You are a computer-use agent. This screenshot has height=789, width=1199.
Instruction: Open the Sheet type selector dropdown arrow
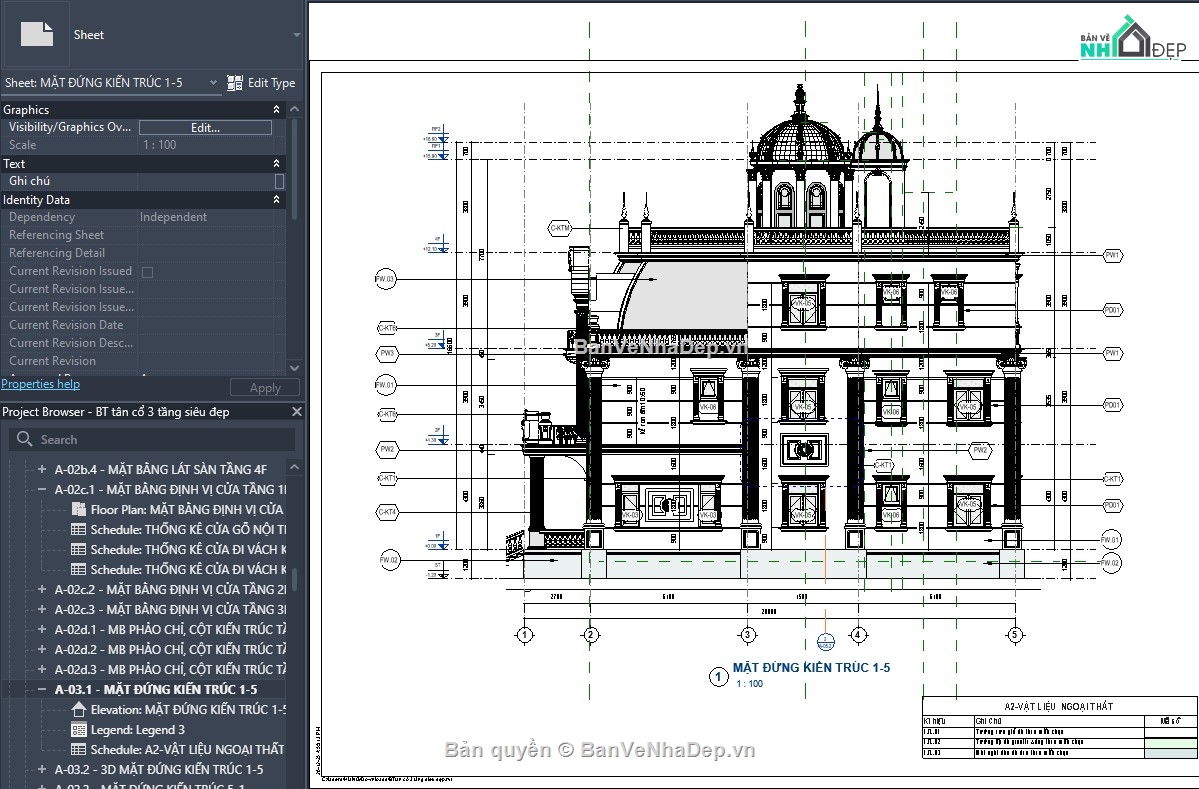(297, 35)
